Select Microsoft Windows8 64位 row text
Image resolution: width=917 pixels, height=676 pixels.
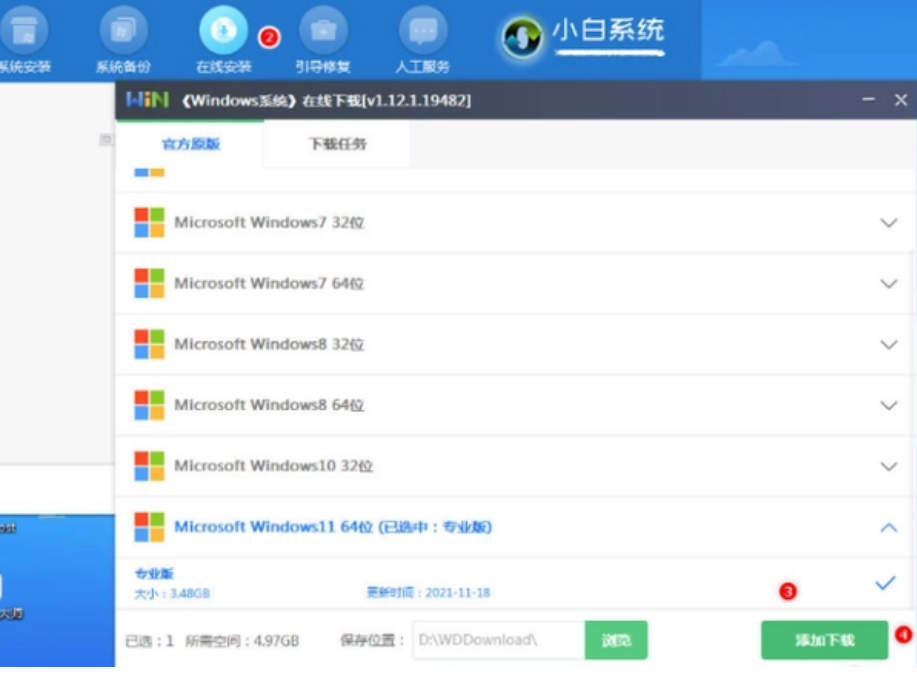pos(269,405)
